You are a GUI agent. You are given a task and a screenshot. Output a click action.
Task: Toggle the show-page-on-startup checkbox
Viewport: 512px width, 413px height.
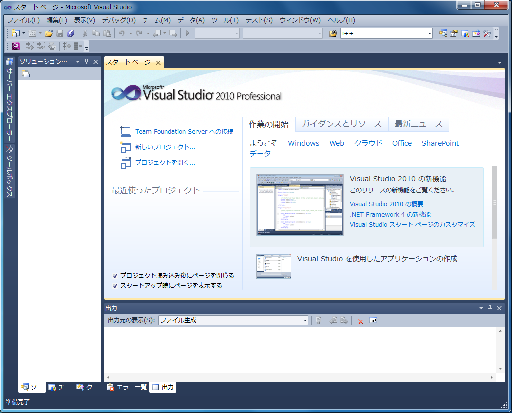tap(115, 286)
